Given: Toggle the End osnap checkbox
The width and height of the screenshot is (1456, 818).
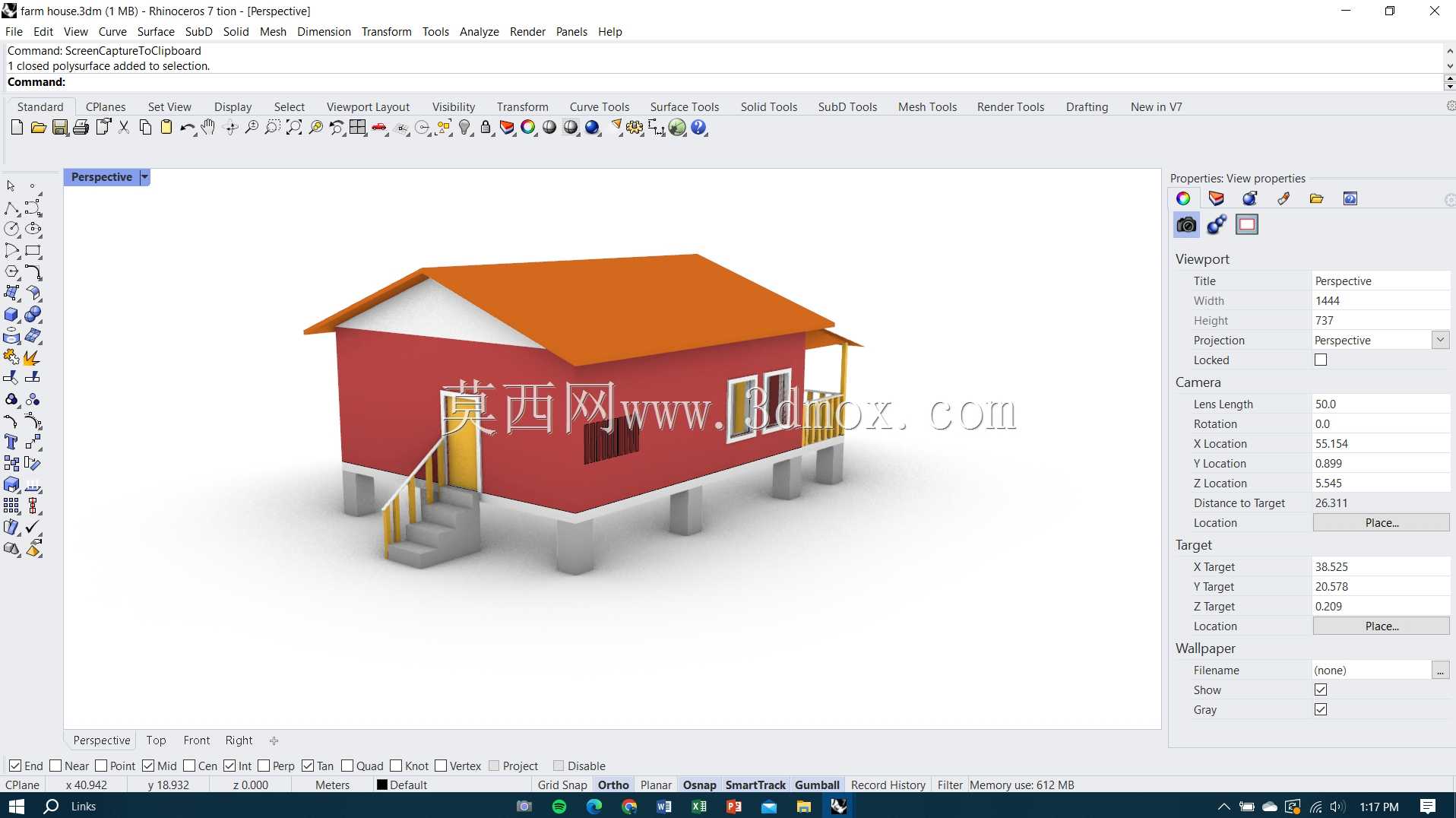Looking at the screenshot, I should click(15, 766).
